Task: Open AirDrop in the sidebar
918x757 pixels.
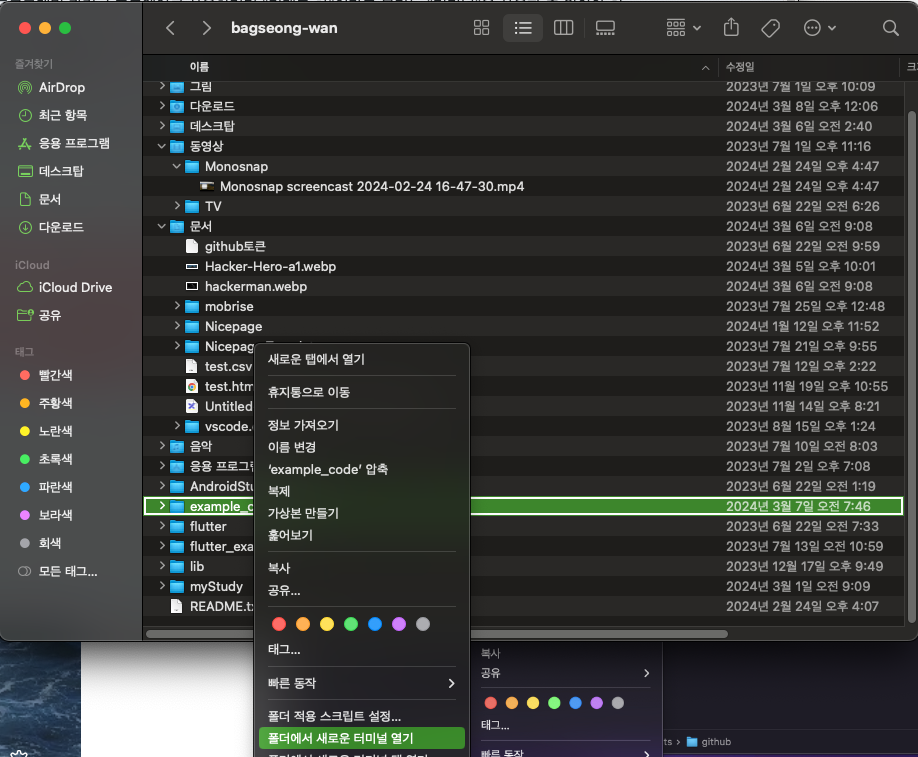Action: (61, 88)
